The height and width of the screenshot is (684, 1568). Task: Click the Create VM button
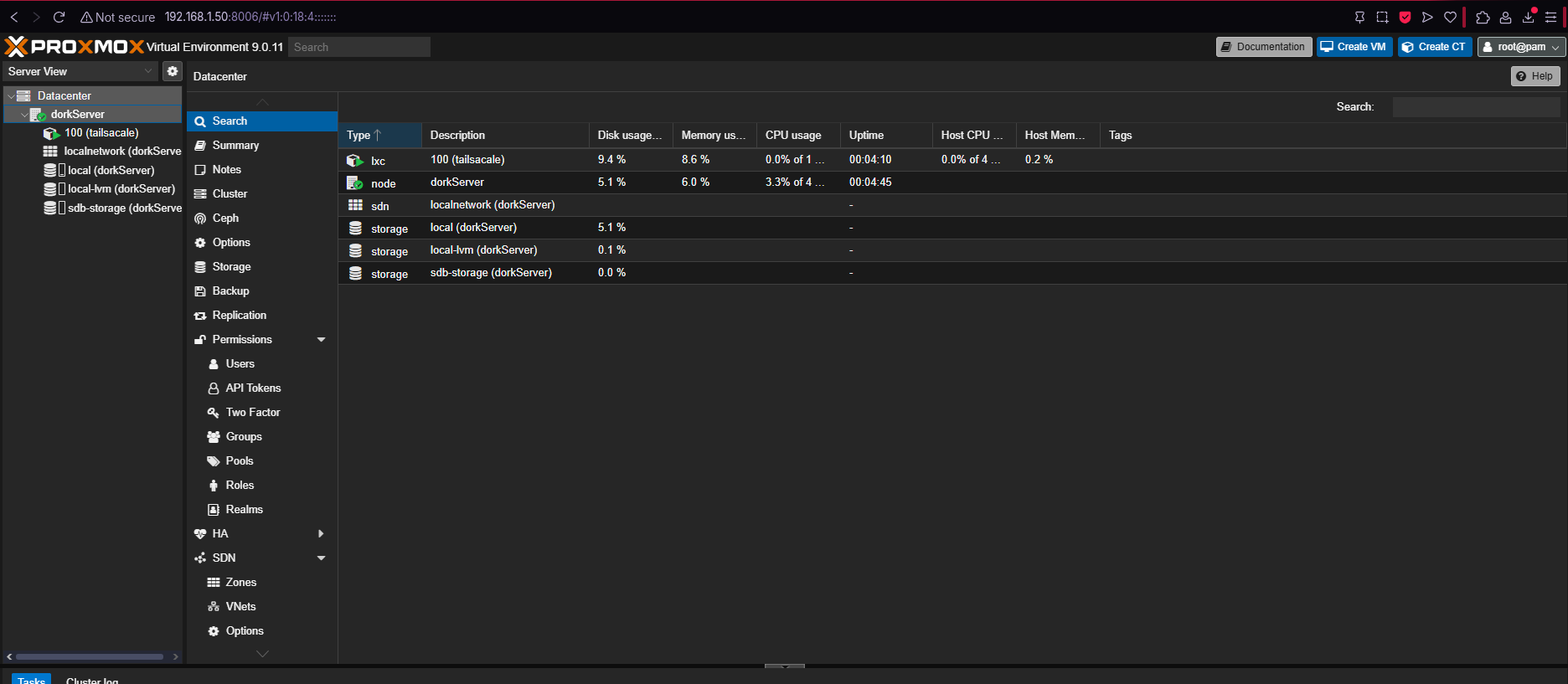(x=1354, y=47)
